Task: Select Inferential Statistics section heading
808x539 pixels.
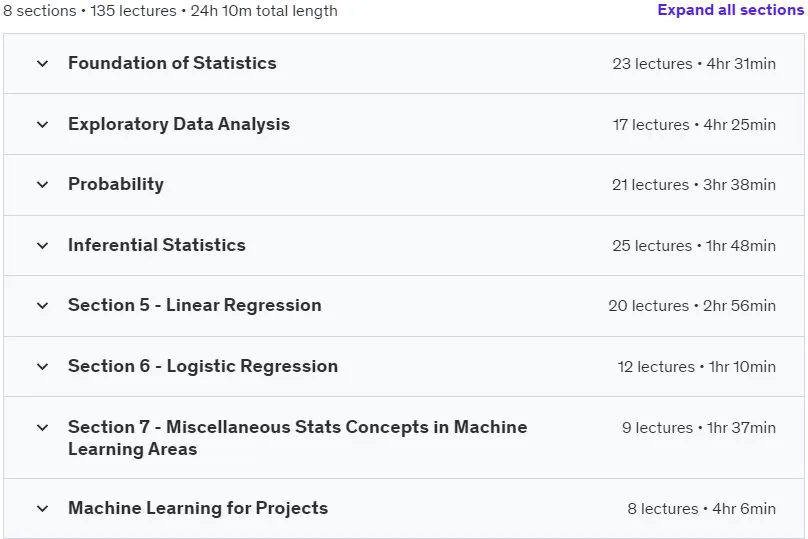Action: point(157,245)
